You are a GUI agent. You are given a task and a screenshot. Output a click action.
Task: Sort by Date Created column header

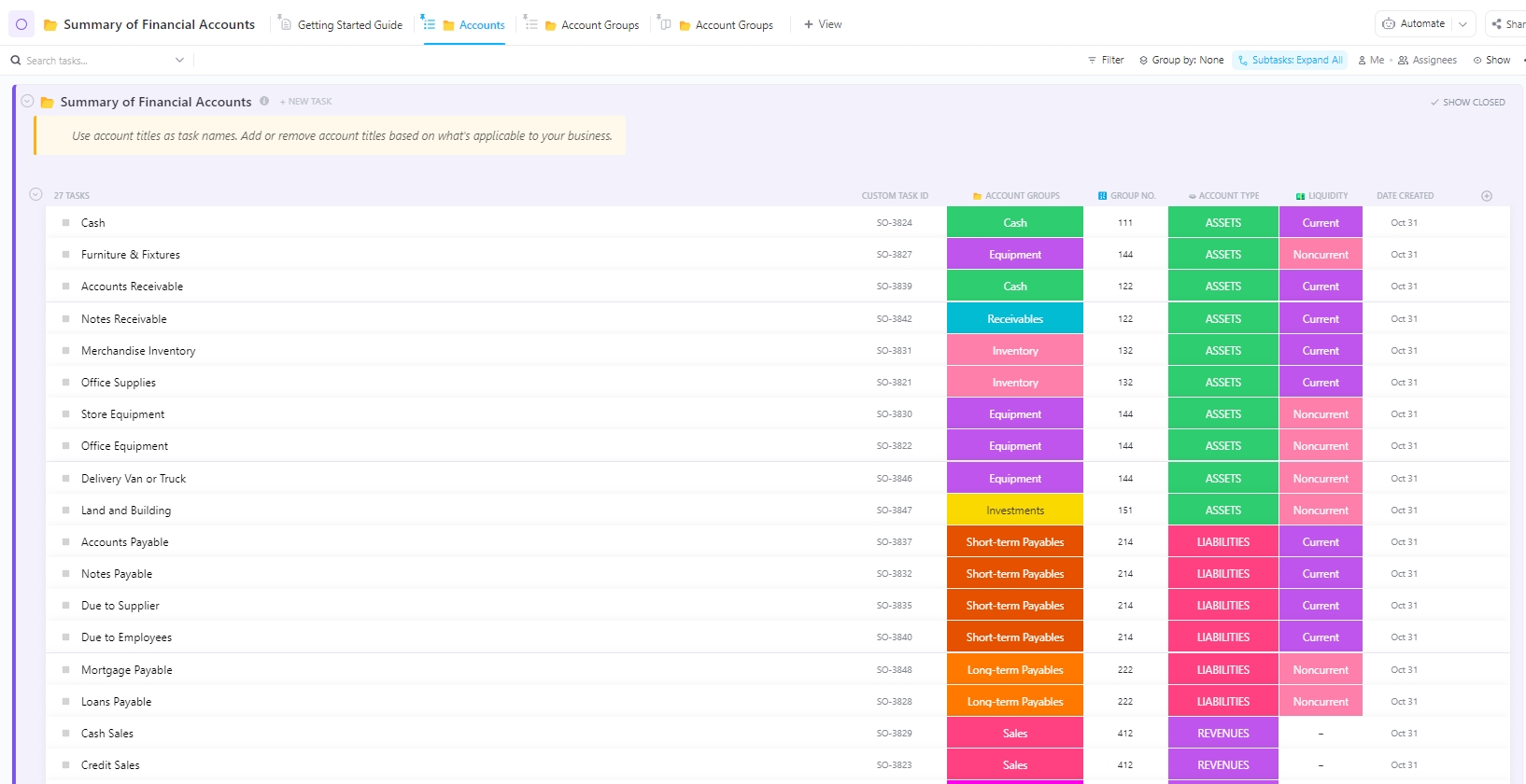(1405, 196)
